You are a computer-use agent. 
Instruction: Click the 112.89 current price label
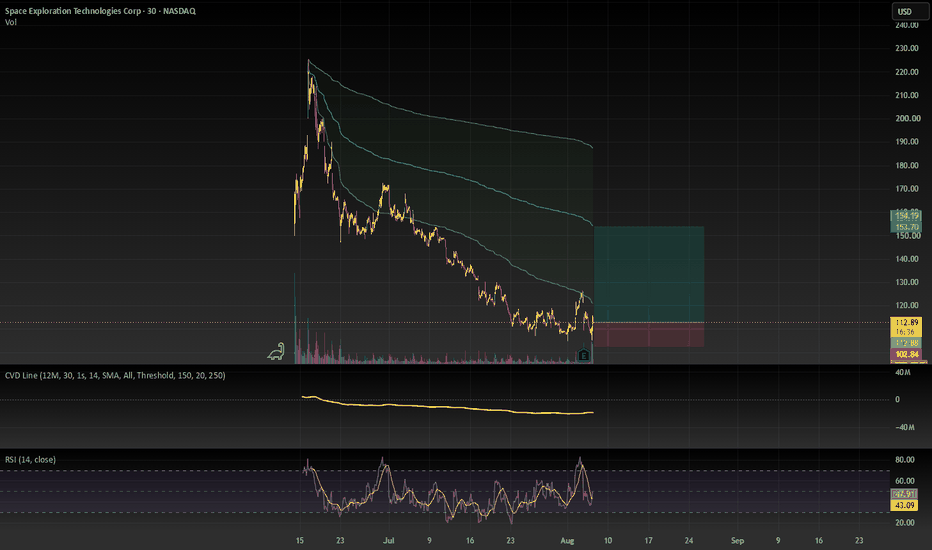point(906,322)
